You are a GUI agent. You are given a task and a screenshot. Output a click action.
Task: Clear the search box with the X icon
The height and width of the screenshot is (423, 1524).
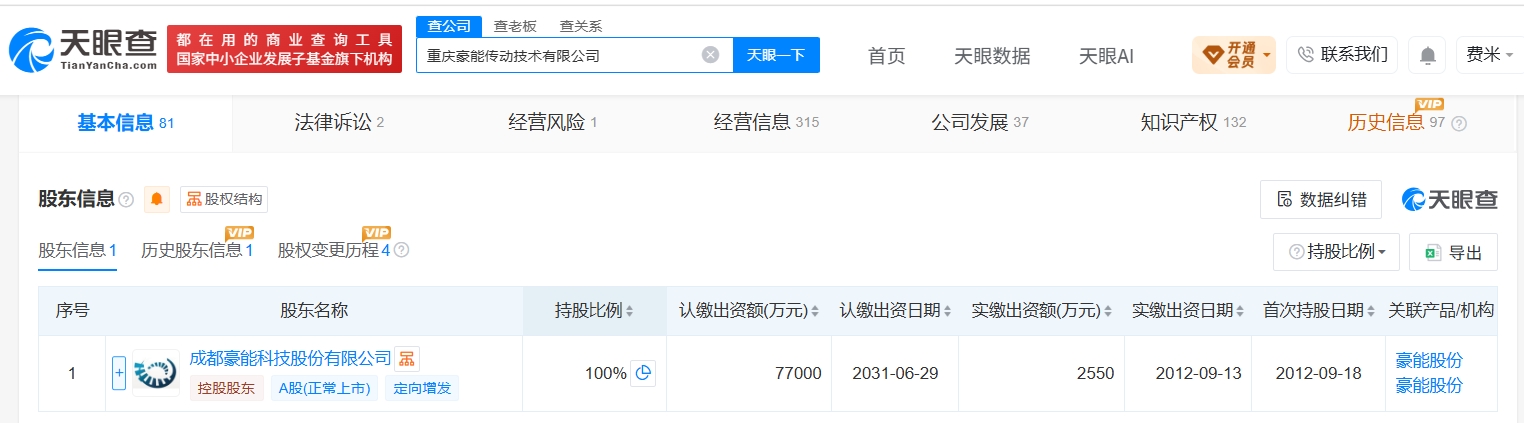point(710,55)
